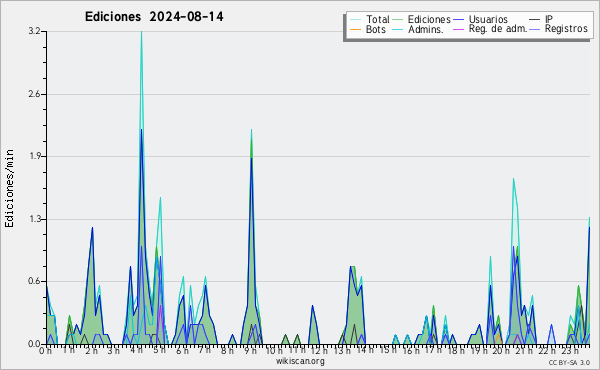Screen dimensions: 600x370
Task: Click the Total peak before 21 h
Action: (x=514, y=179)
